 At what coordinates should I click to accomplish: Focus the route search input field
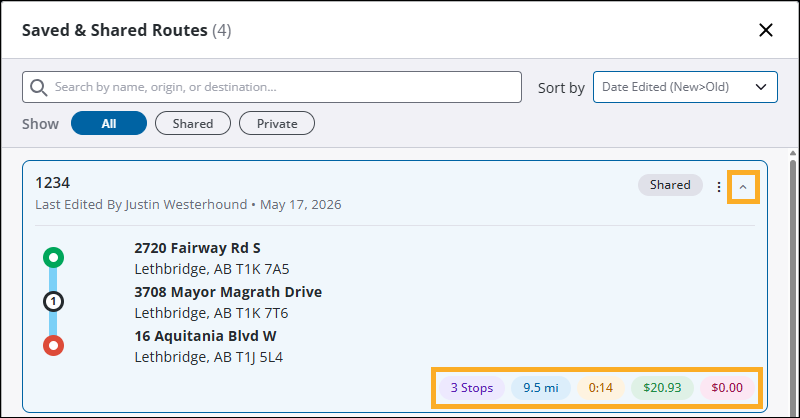pyautogui.click(x=272, y=87)
